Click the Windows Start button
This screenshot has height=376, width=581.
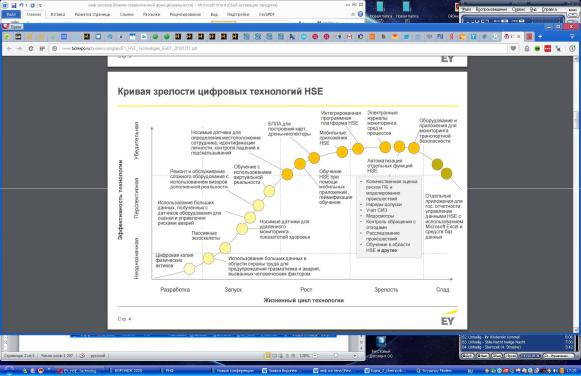click(x=8, y=370)
